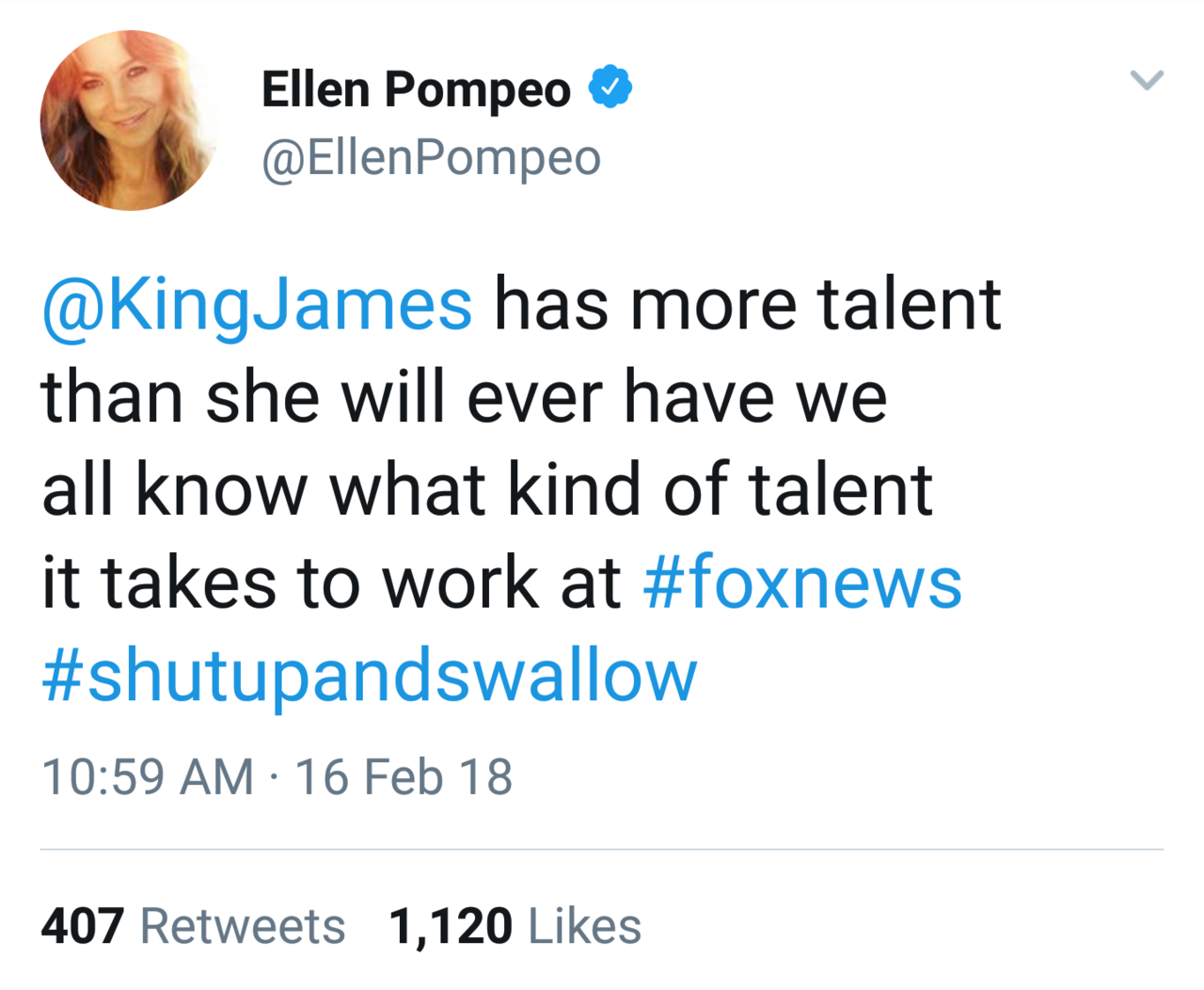This screenshot has height=990, width=1204.
Task: Click the dot separator between time and date
Action: [274, 778]
